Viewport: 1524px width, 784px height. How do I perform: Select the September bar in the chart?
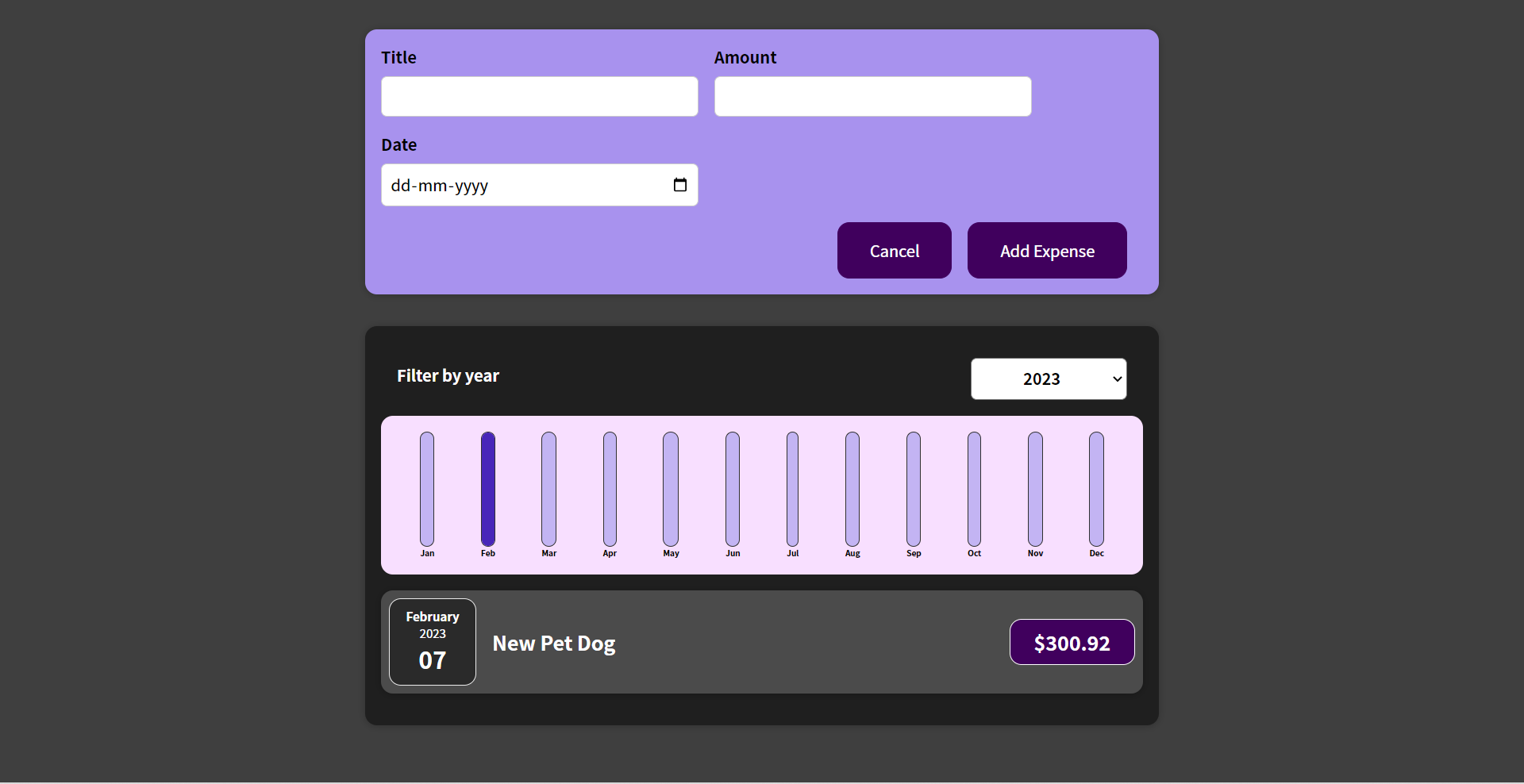914,488
